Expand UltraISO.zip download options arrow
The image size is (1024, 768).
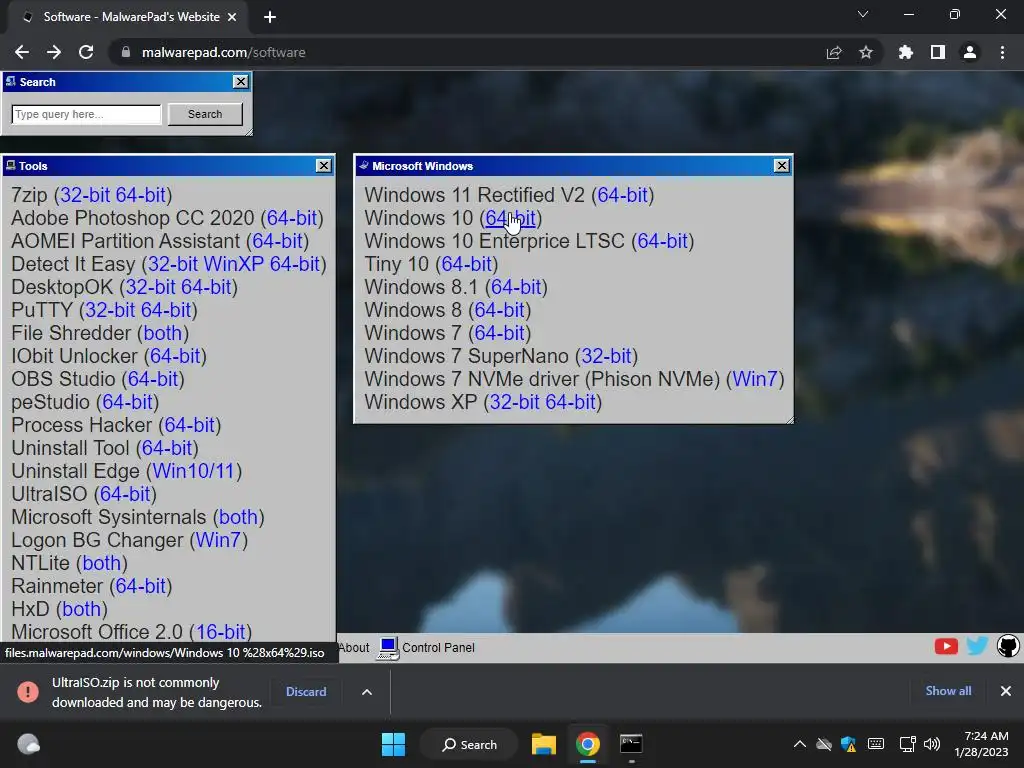[x=367, y=692]
